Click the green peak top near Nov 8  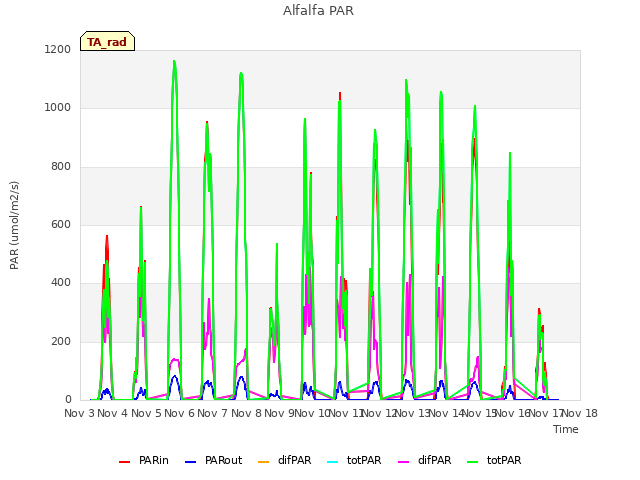[x=241, y=73]
